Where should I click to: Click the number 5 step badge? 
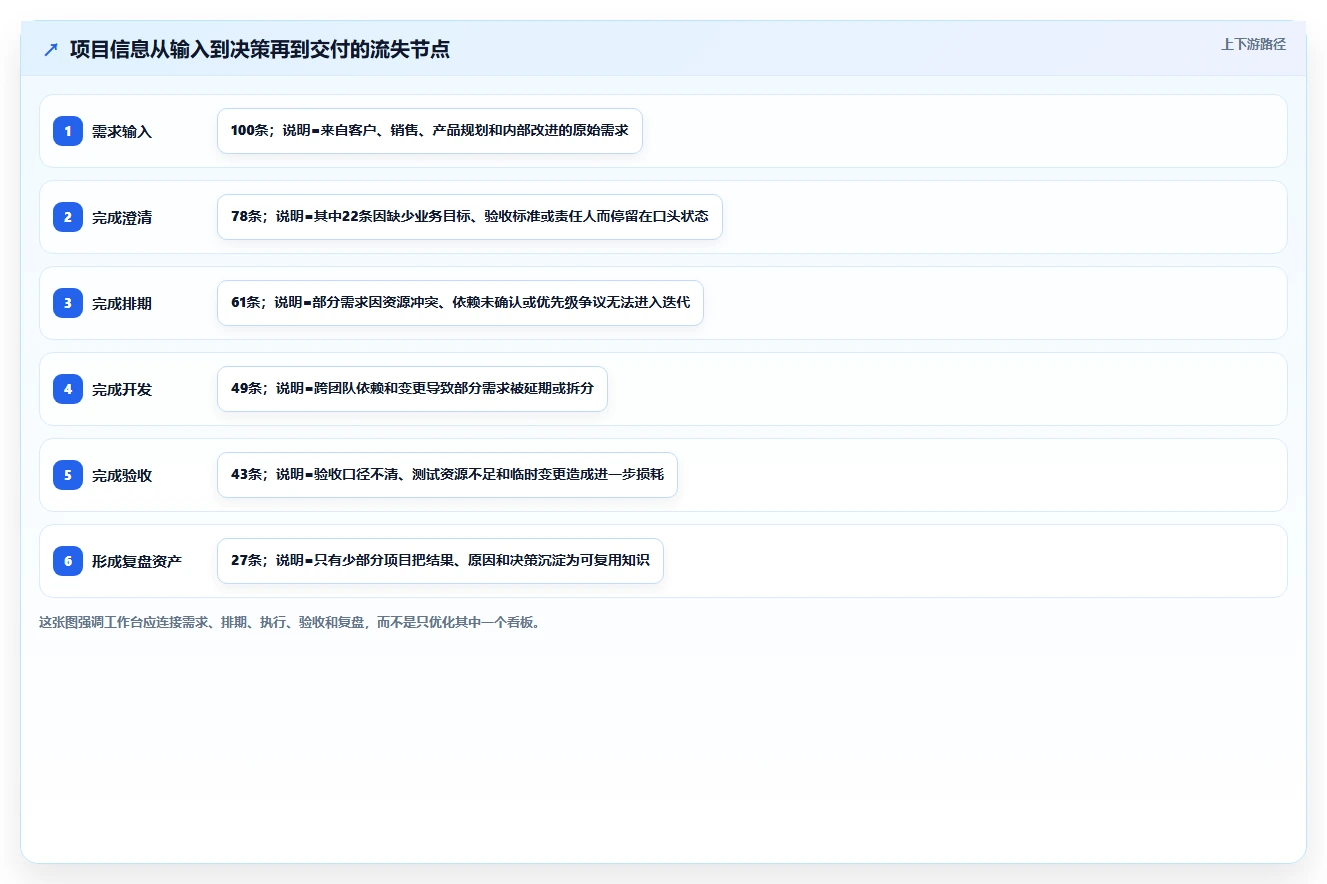point(68,475)
